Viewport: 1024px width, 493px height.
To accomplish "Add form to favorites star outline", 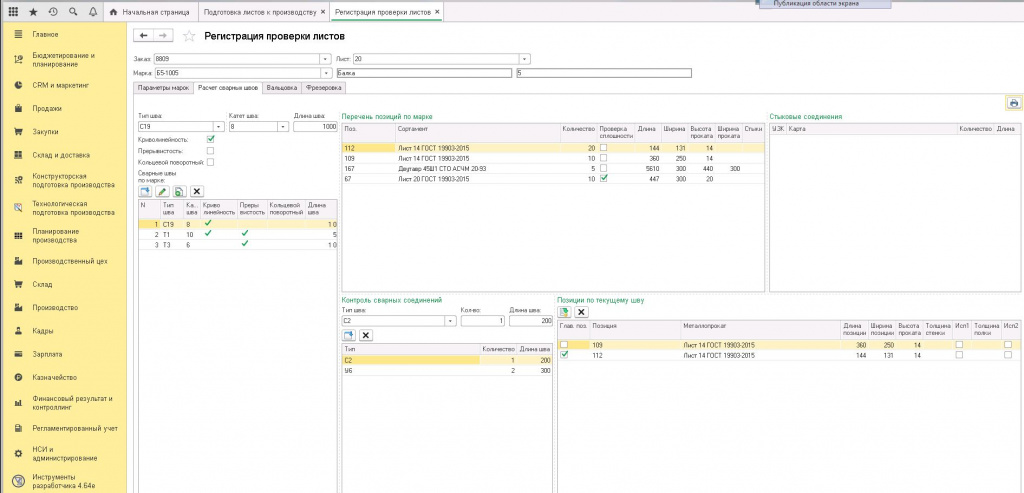I will [x=189, y=37].
